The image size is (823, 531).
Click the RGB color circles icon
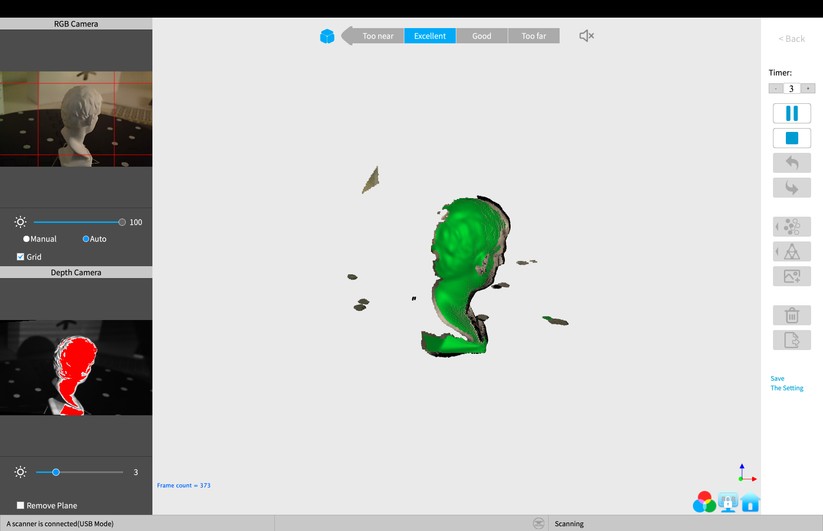click(704, 503)
